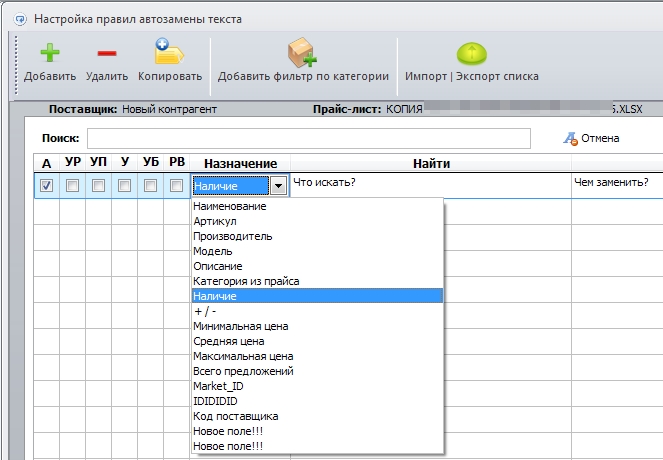Select Код поставщика option
663x460 pixels.
[x=317, y=416]
